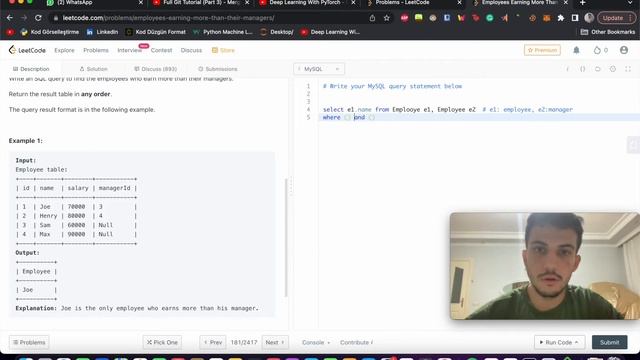Click the Grammarly green extension icon
Image resolution: width=640 pixels, height=360 pixels.
tap(490, 18)
